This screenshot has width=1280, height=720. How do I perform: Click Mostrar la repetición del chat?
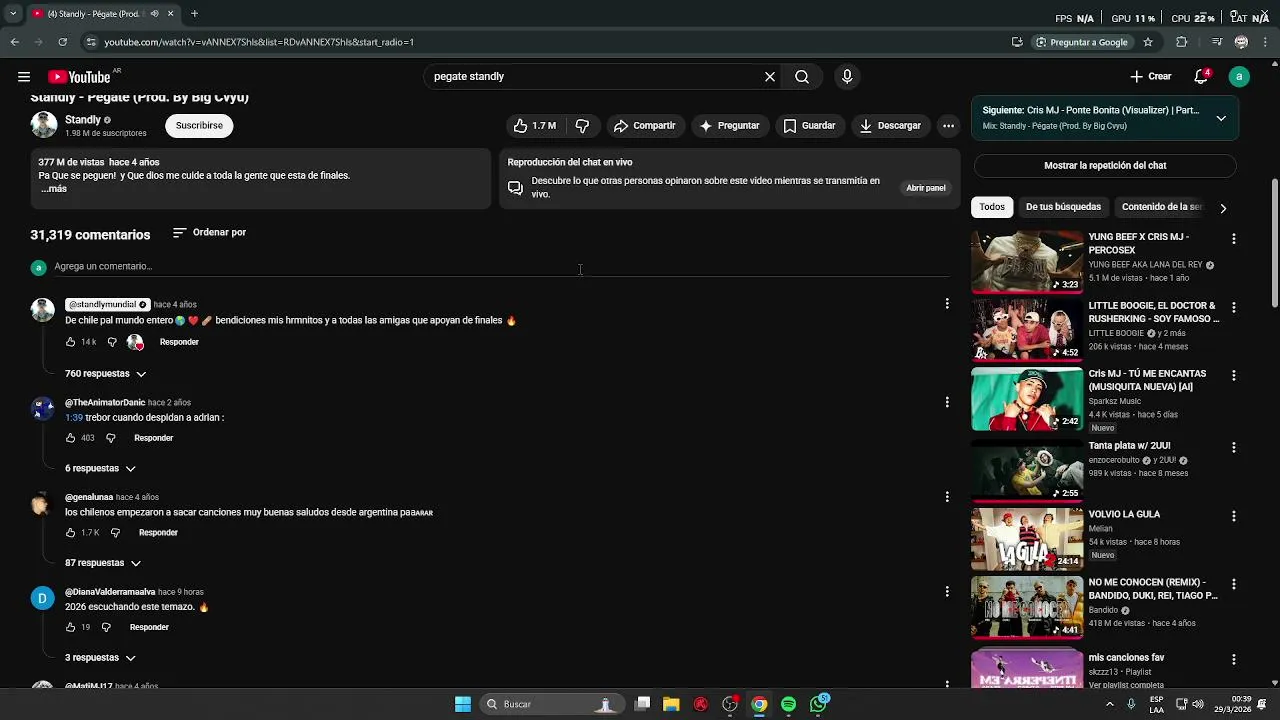[x=1105, y=166]
